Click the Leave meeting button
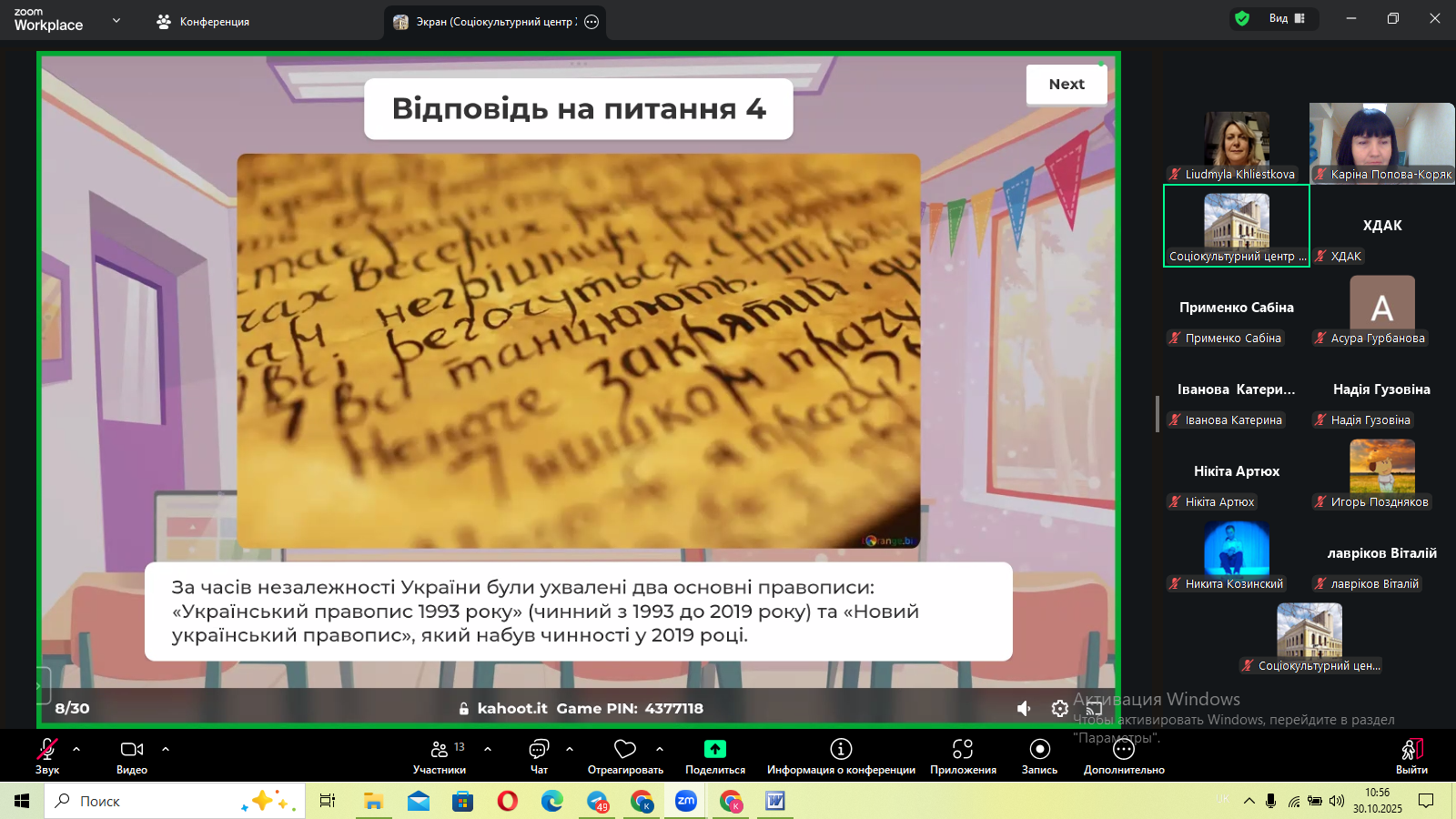This screenshot has width=1456, height=819. [x=1411, y=754]
